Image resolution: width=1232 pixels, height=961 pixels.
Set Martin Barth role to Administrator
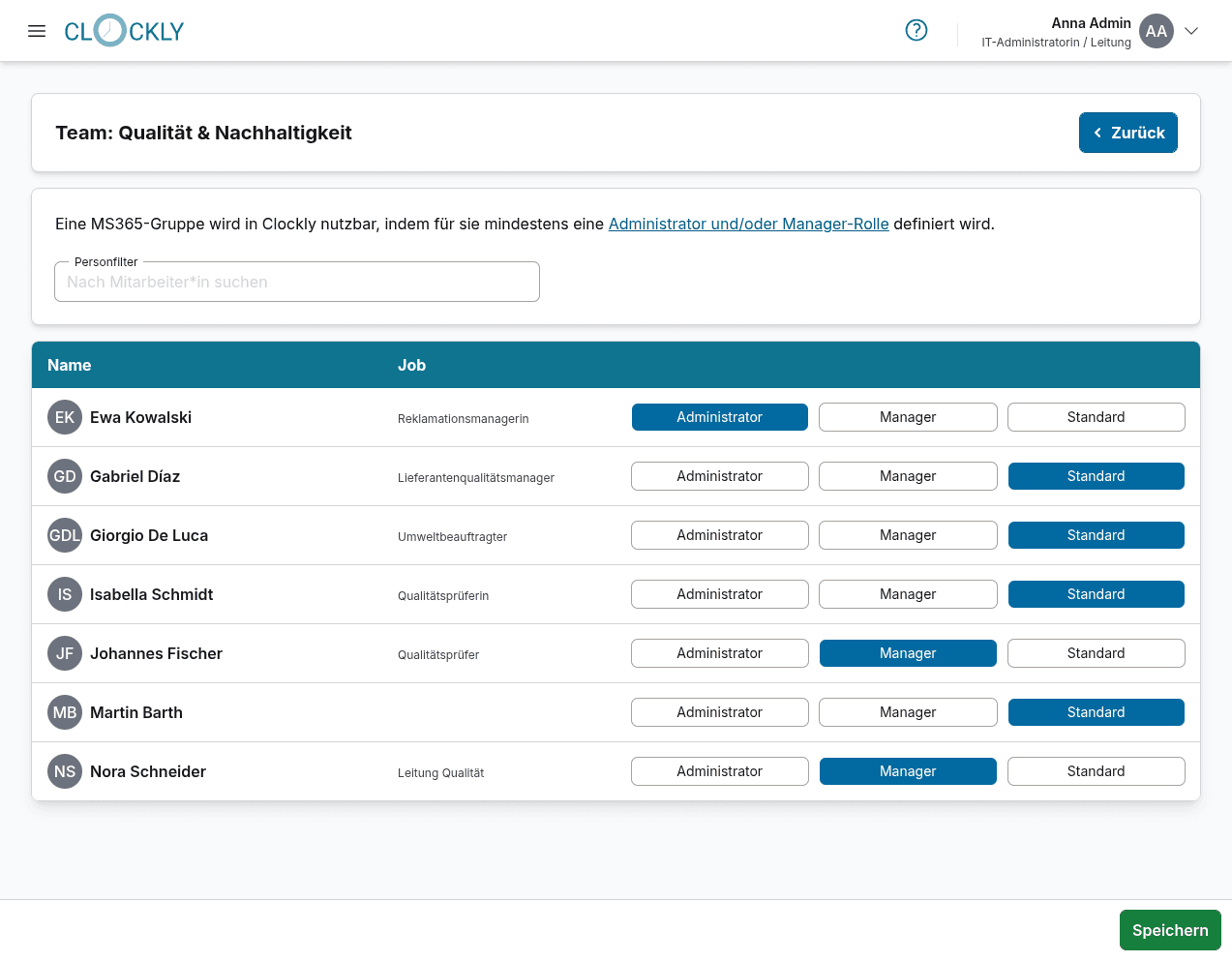point(719,712)
